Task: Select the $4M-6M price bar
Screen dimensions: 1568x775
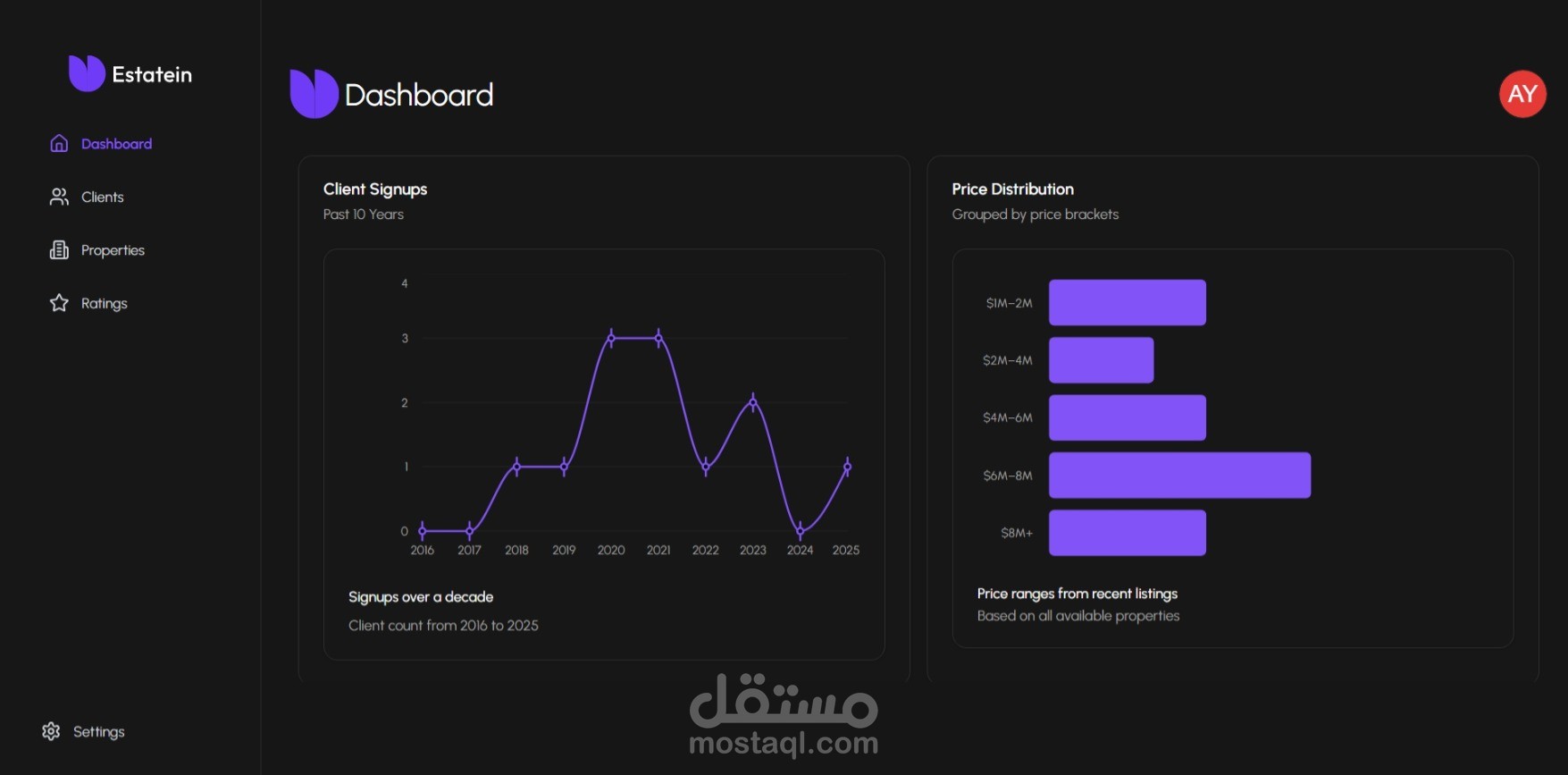Action: [1128, 417]
